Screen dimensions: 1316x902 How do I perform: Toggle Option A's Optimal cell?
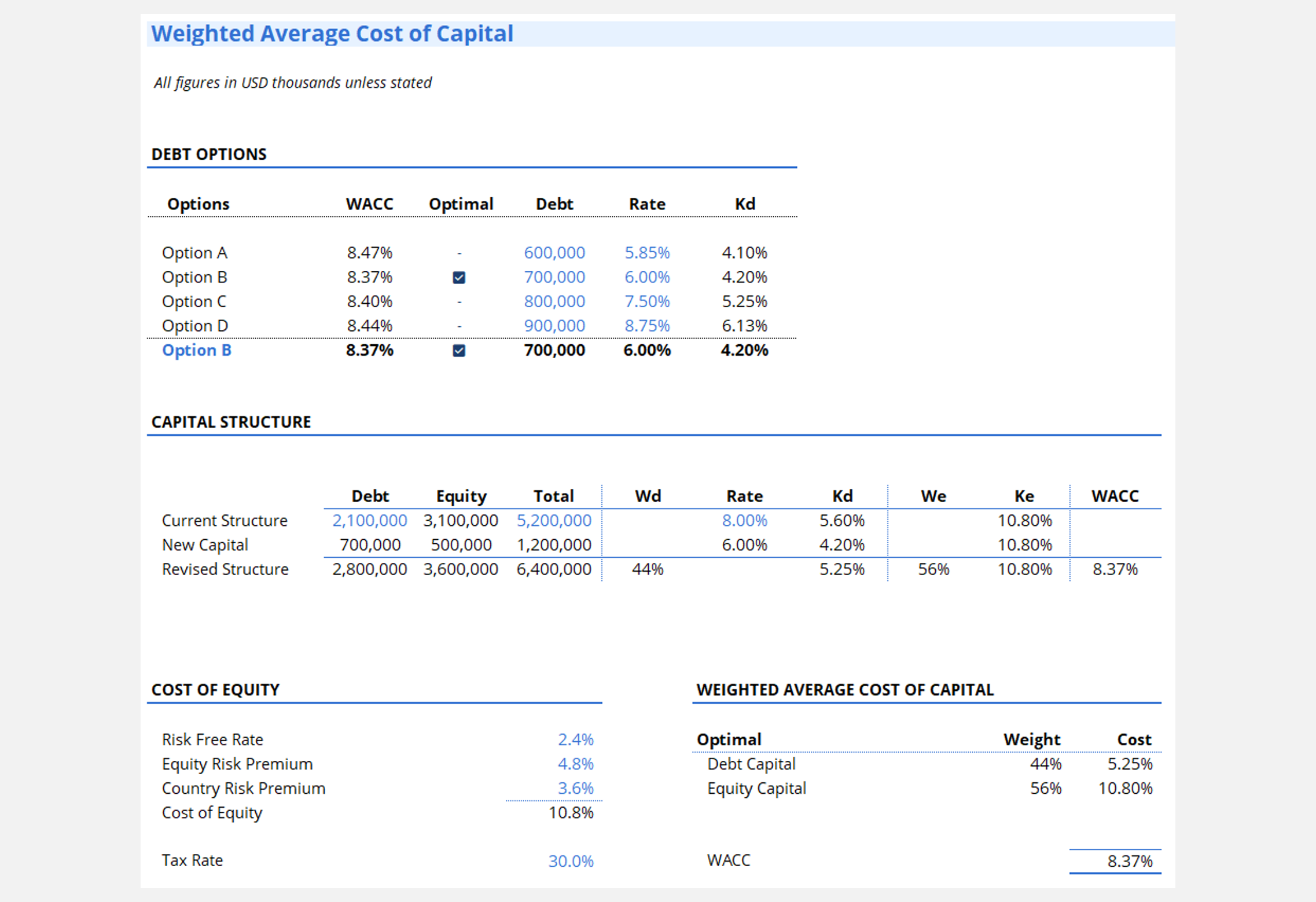[x=460, y=253]
